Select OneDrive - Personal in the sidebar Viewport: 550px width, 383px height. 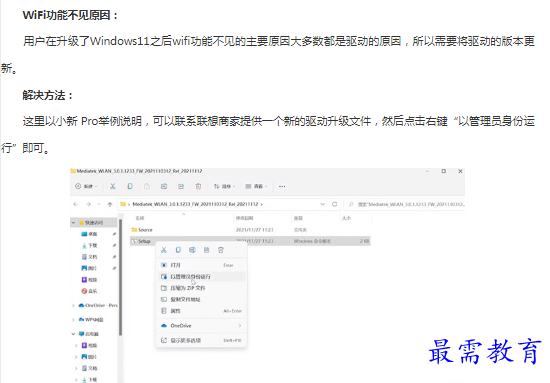coord(98,305)
